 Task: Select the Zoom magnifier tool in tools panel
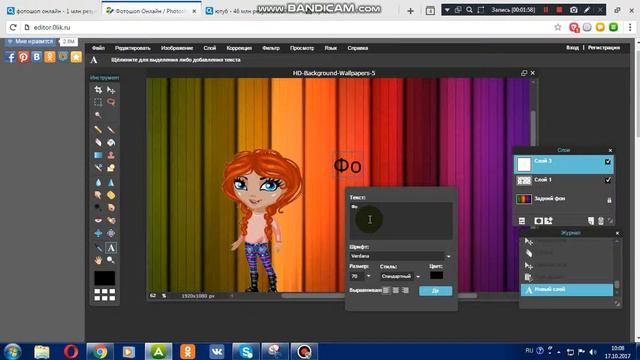111,260
